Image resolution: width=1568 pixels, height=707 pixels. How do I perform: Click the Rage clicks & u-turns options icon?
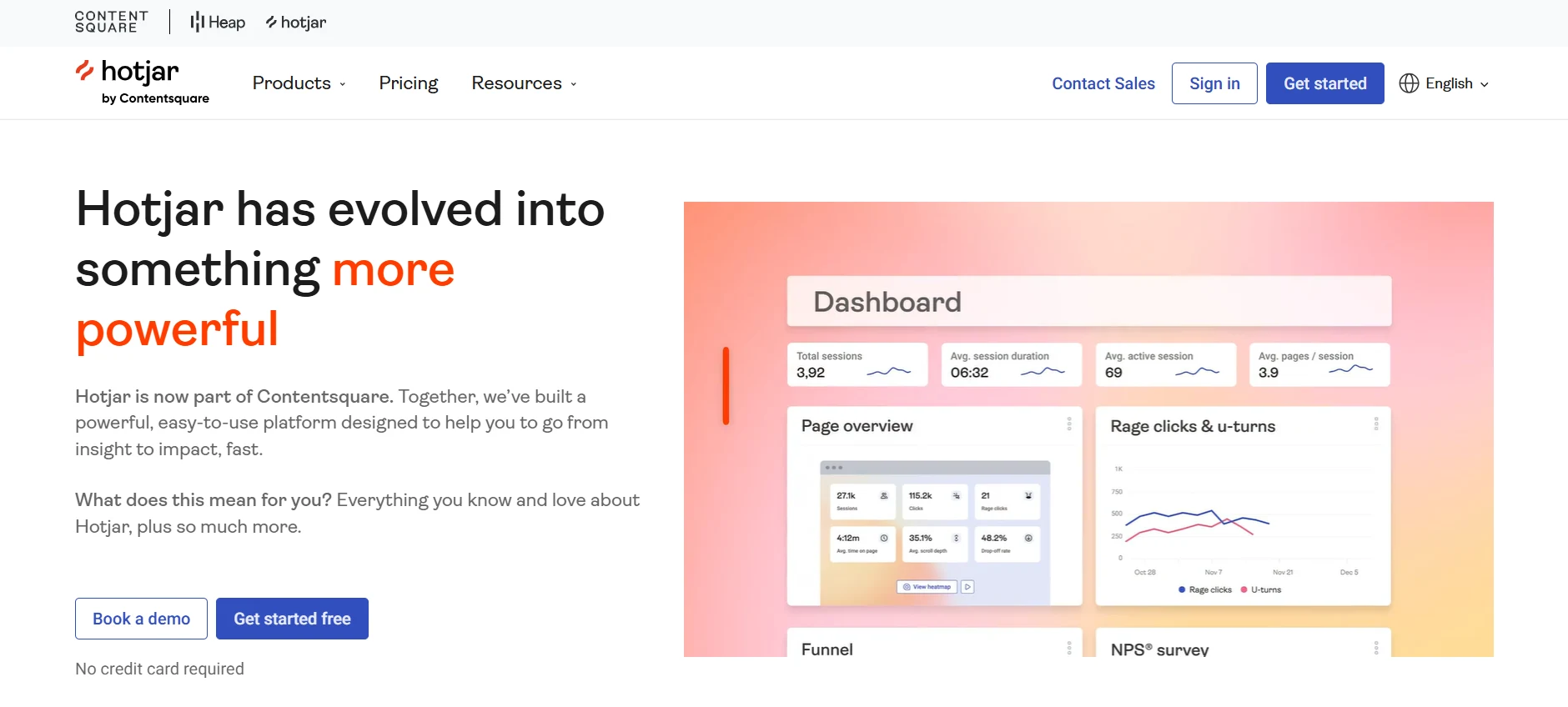(1375, 424)
